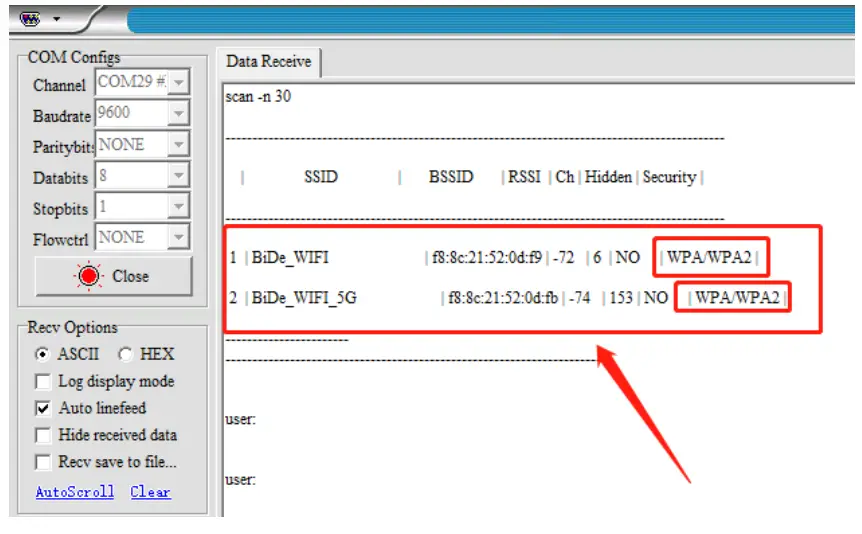862x534 pixels.
Task: Click the BSSID column header text
Action: point(451,177)
